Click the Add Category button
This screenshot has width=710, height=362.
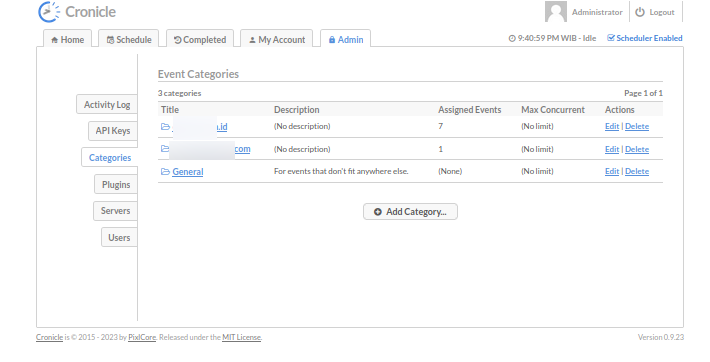410,212
